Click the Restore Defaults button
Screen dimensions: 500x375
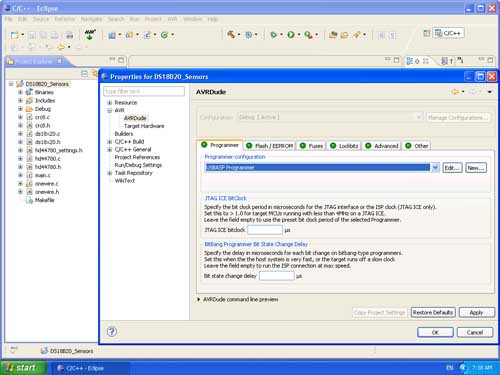pyautogui.click(x=433, y=312)
